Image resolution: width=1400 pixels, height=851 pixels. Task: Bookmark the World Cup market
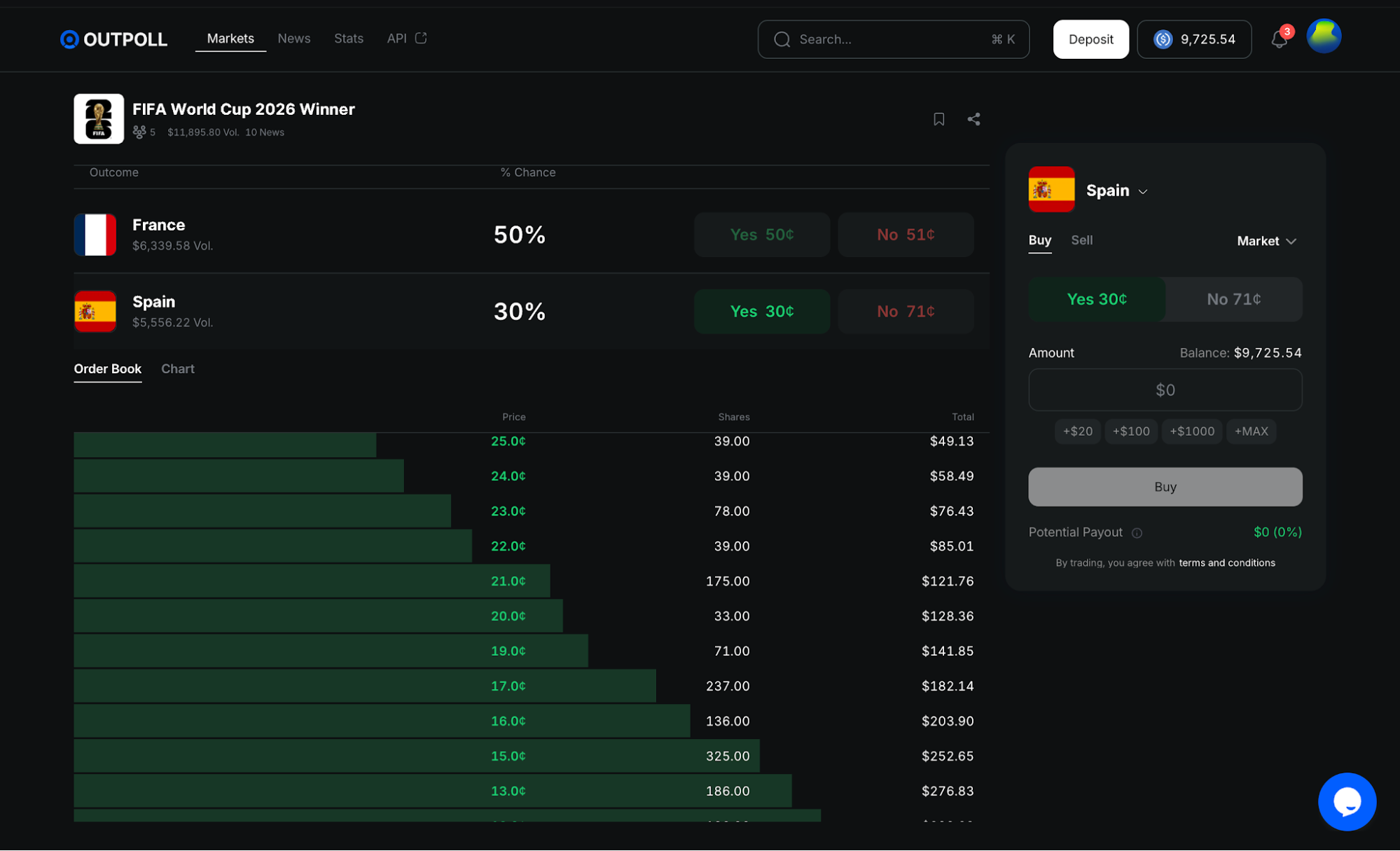point(938,119)
